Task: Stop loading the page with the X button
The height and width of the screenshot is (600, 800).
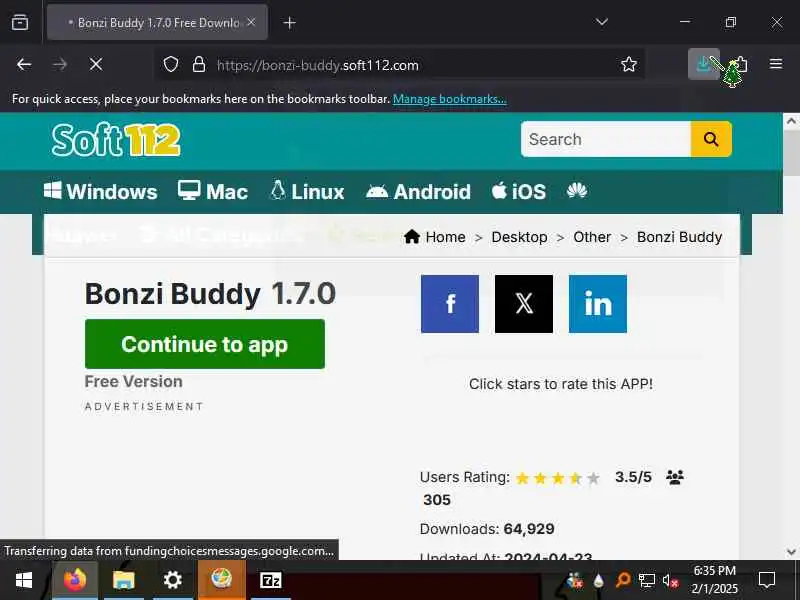Action: tap(96, 65)
